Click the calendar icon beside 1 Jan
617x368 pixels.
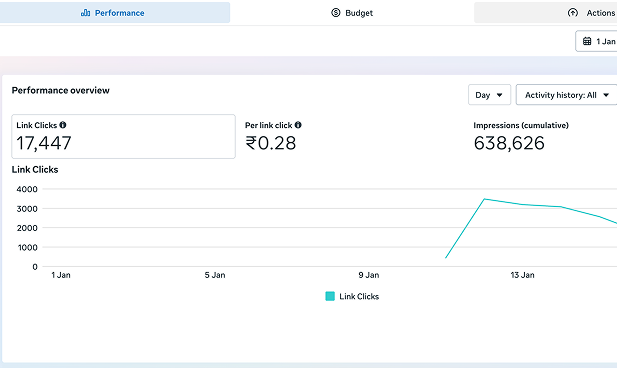pyautogui.click(x=587, y=41)
